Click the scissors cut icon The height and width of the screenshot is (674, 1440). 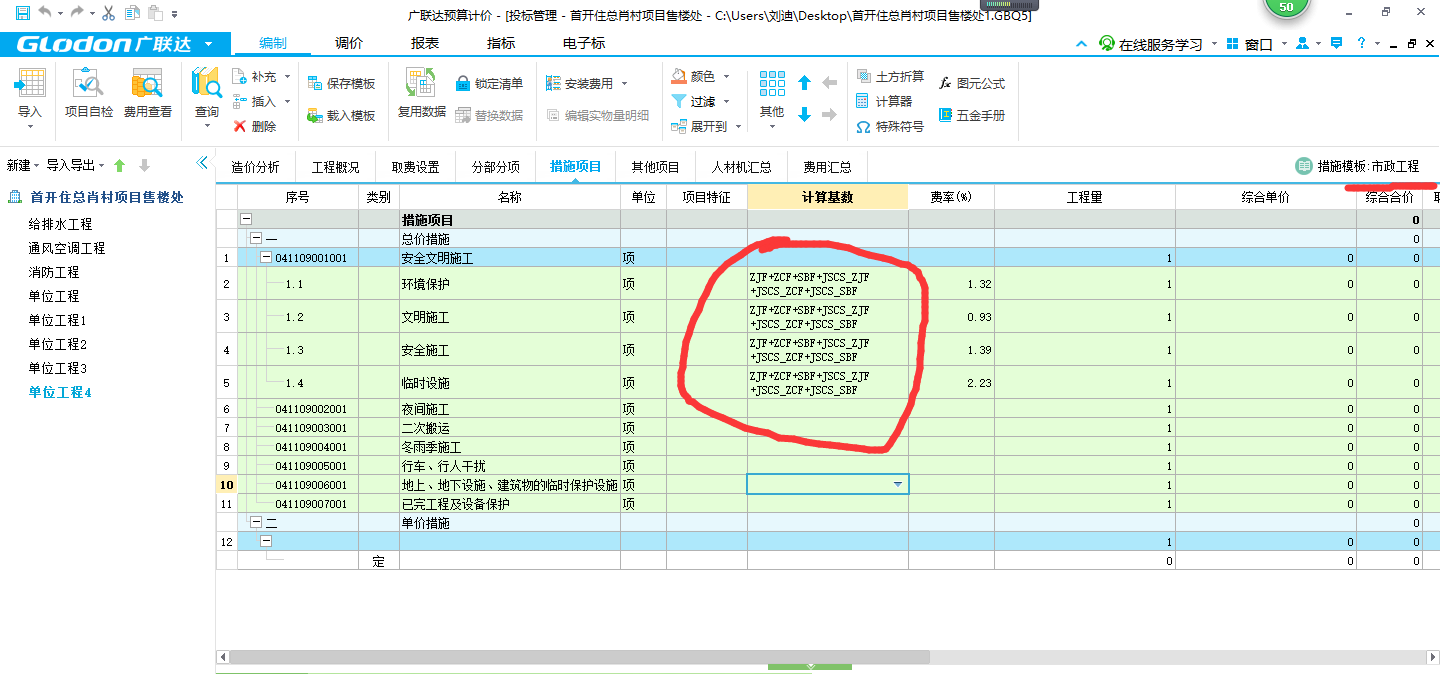108,13
